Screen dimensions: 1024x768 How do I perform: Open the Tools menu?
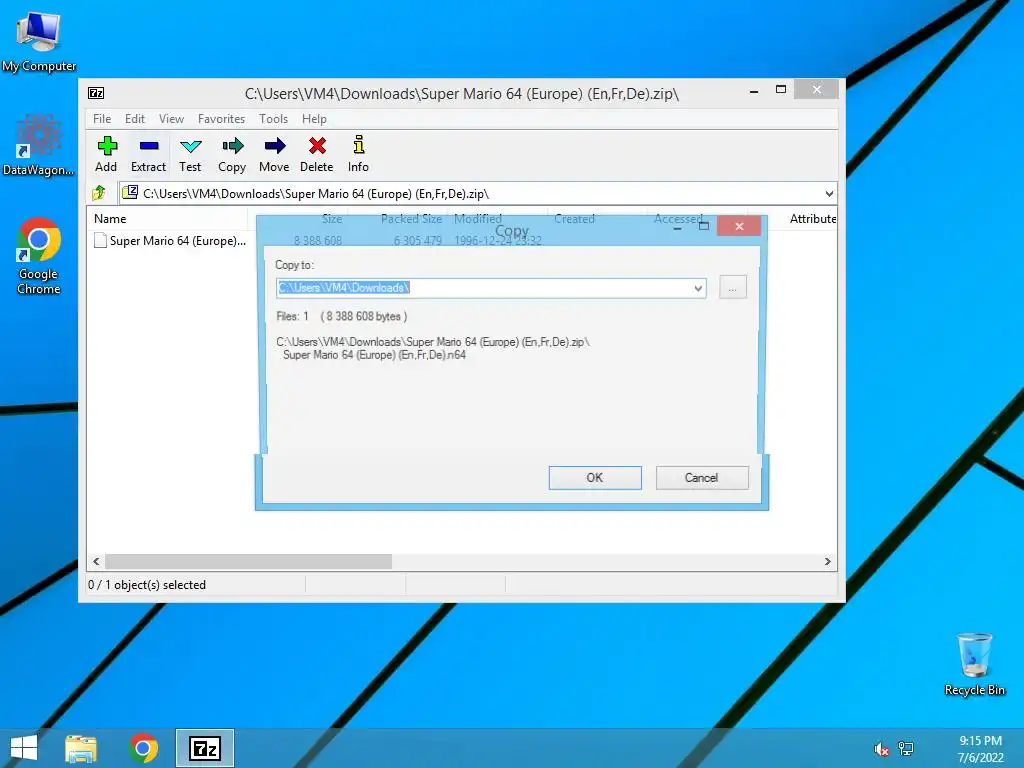[x=273, y=119]
